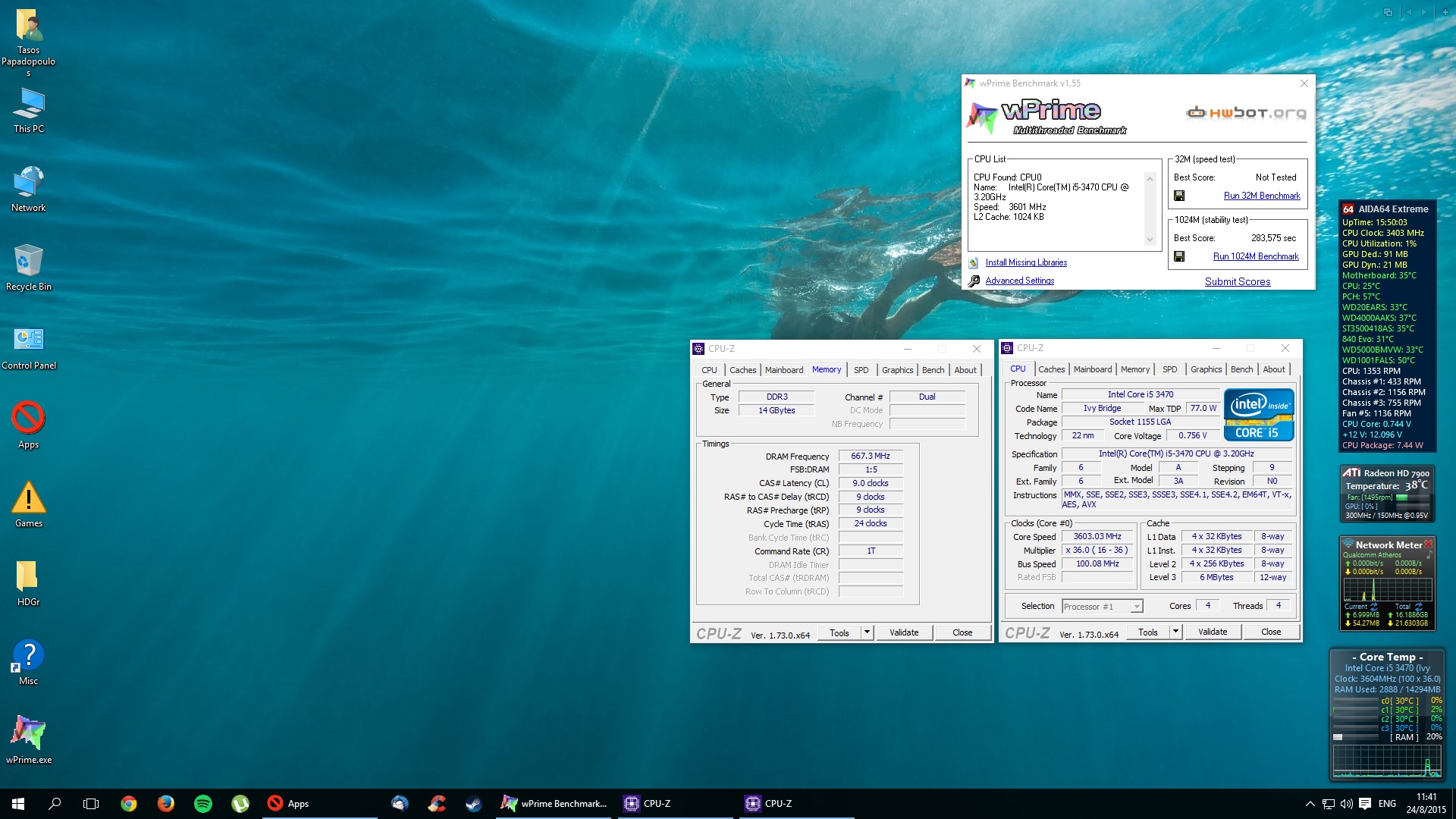This screenshot has height=819, width=1456.
Task: Open Thunderbird from the taskbar
Action: pos(400,804)
